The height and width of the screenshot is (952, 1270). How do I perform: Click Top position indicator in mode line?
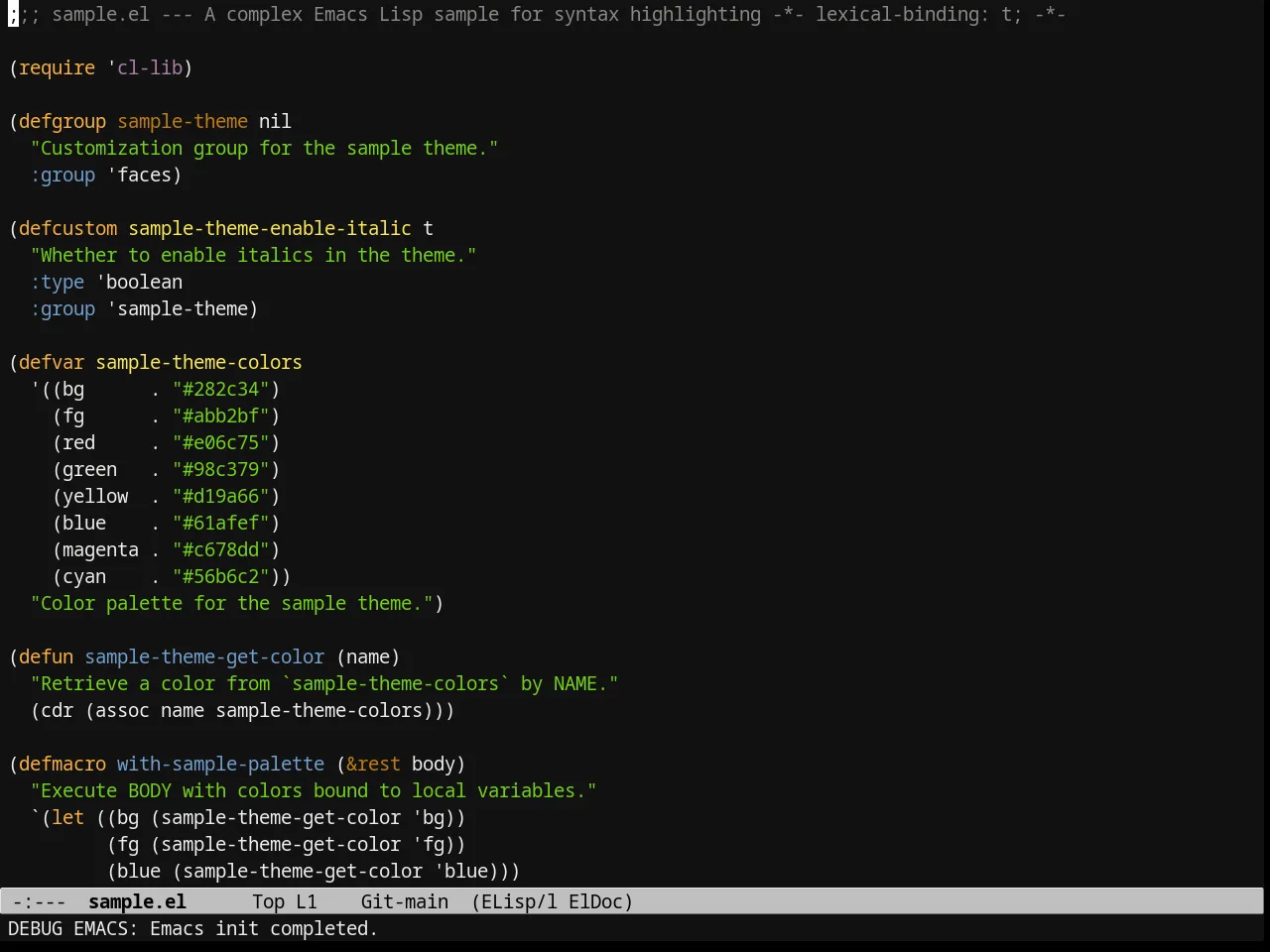pyautogui.click(x=268, y=901)
